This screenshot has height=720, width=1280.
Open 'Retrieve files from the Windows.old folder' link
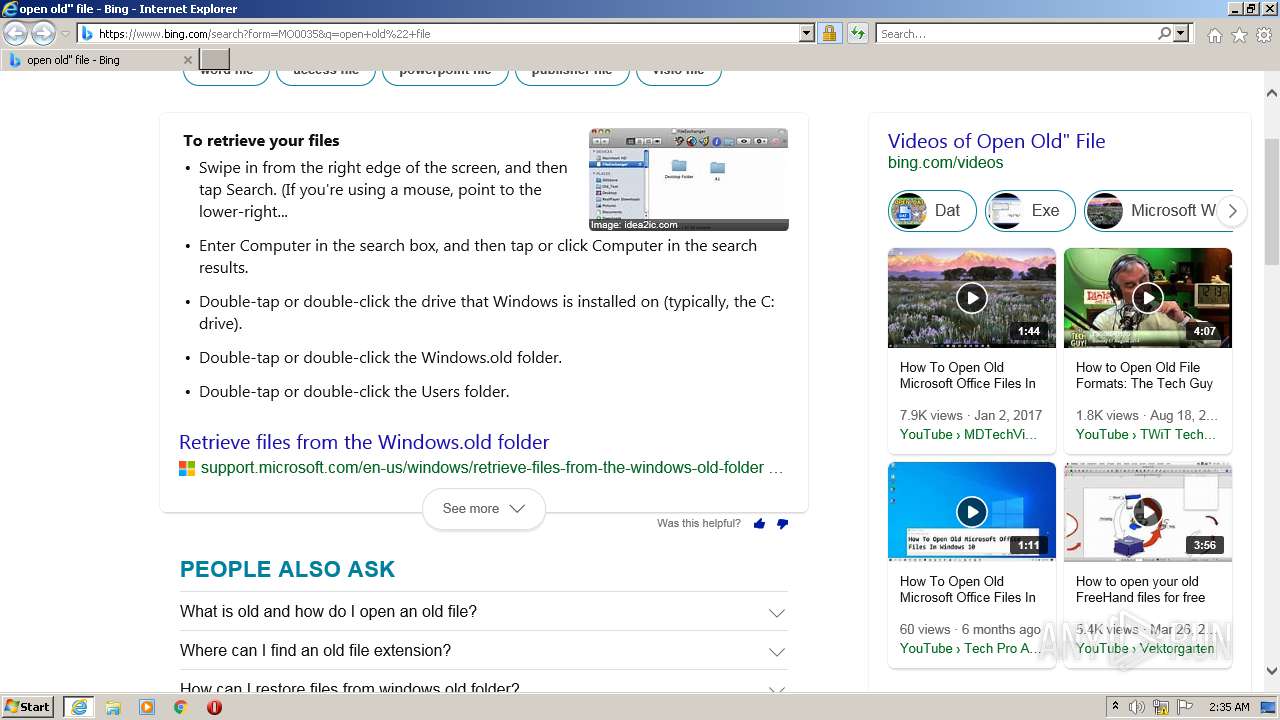click(364, 442)
